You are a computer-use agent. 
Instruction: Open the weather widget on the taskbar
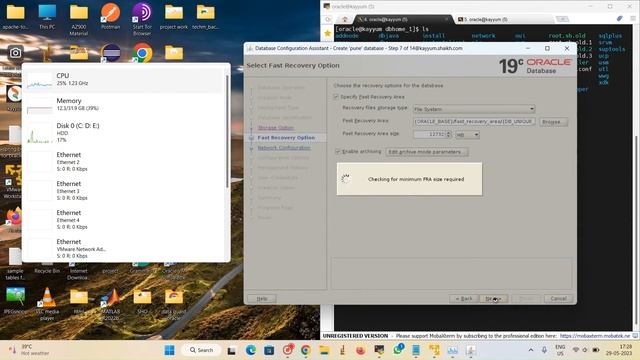pos(29,350)
